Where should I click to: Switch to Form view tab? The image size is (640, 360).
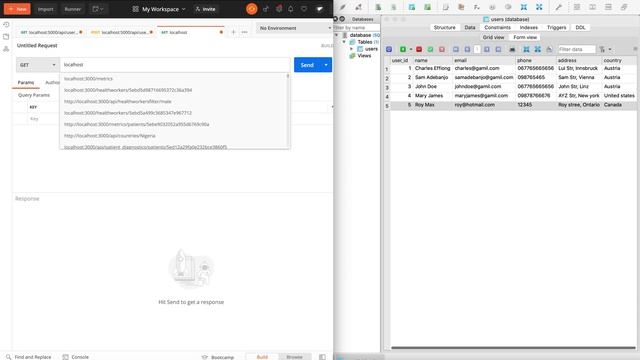point(525,37)
